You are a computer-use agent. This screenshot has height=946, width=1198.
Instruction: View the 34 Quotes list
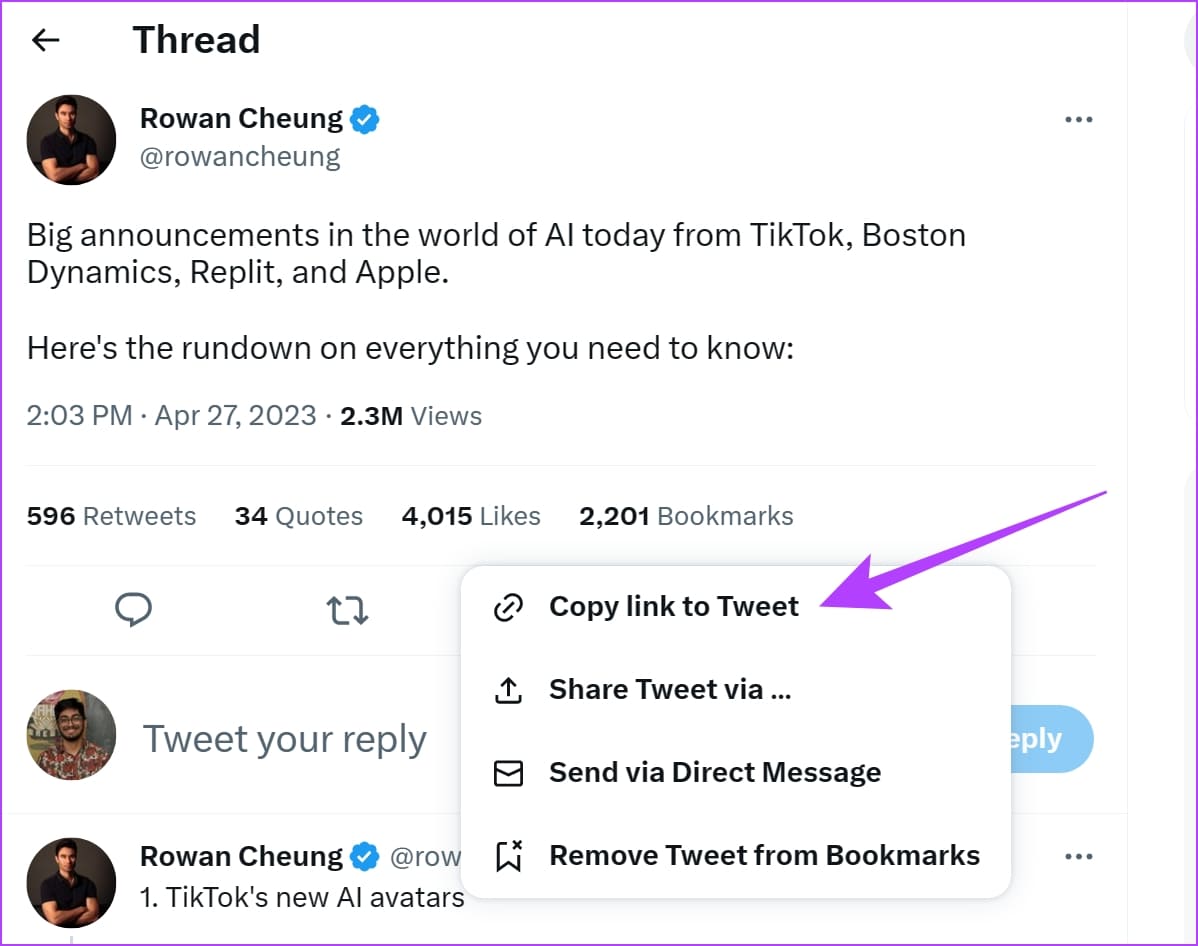[299, 517]
